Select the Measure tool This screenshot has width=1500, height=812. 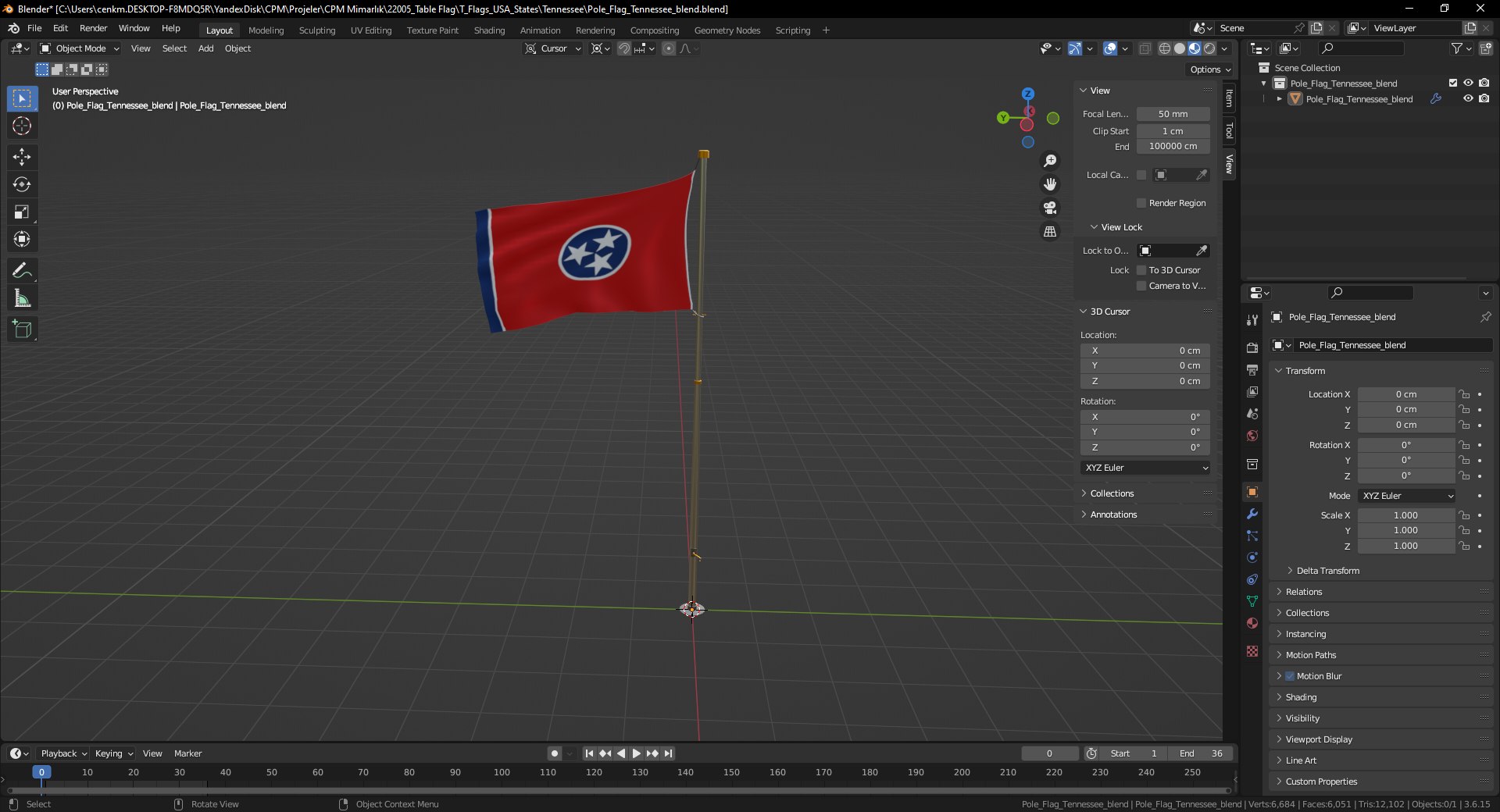22,298
